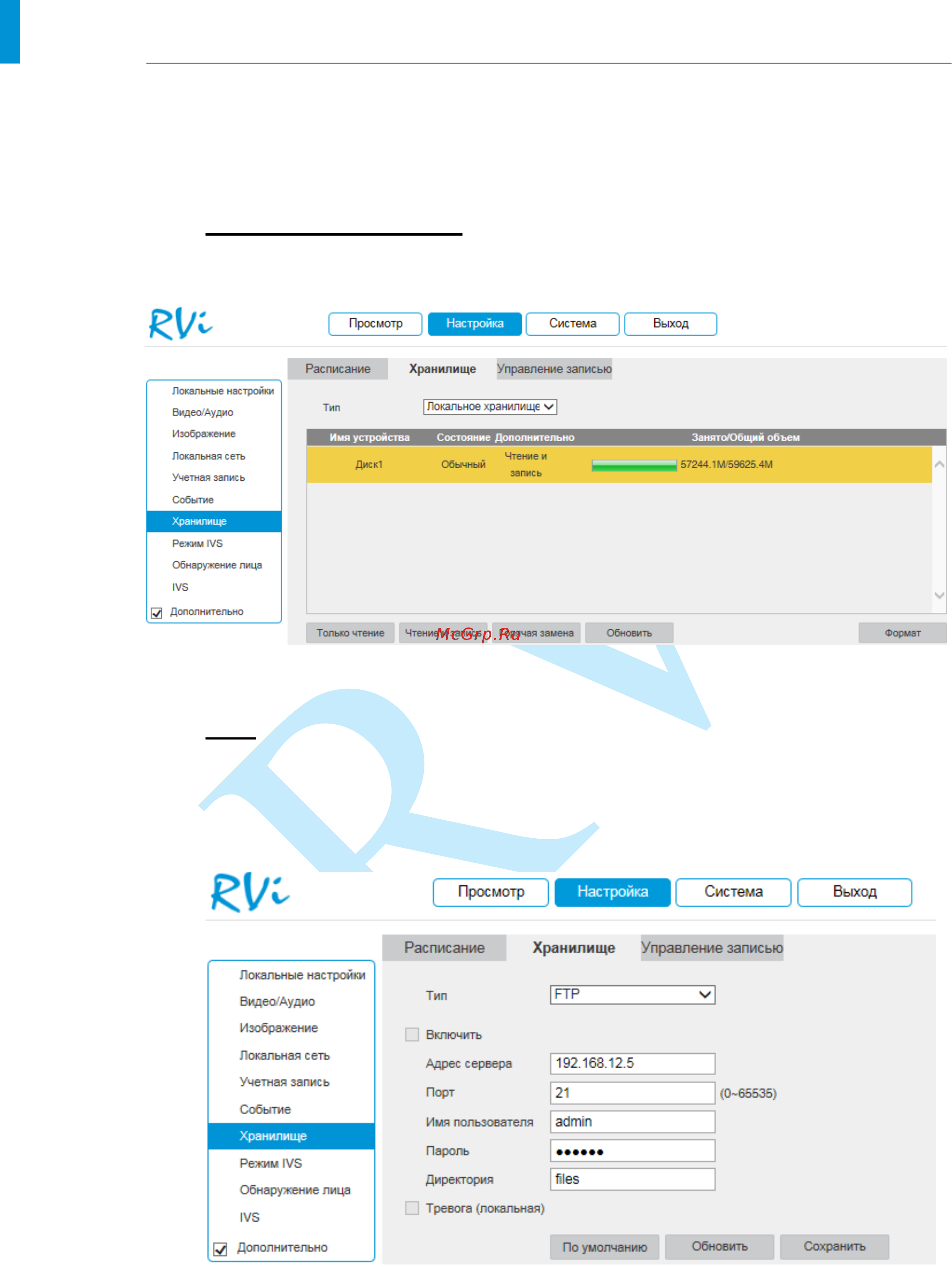Open Видео/Аудио in the local storage sidebar
Viewport: 952px width, 1267px height.
pyautogui.click(x=202, y=413)
